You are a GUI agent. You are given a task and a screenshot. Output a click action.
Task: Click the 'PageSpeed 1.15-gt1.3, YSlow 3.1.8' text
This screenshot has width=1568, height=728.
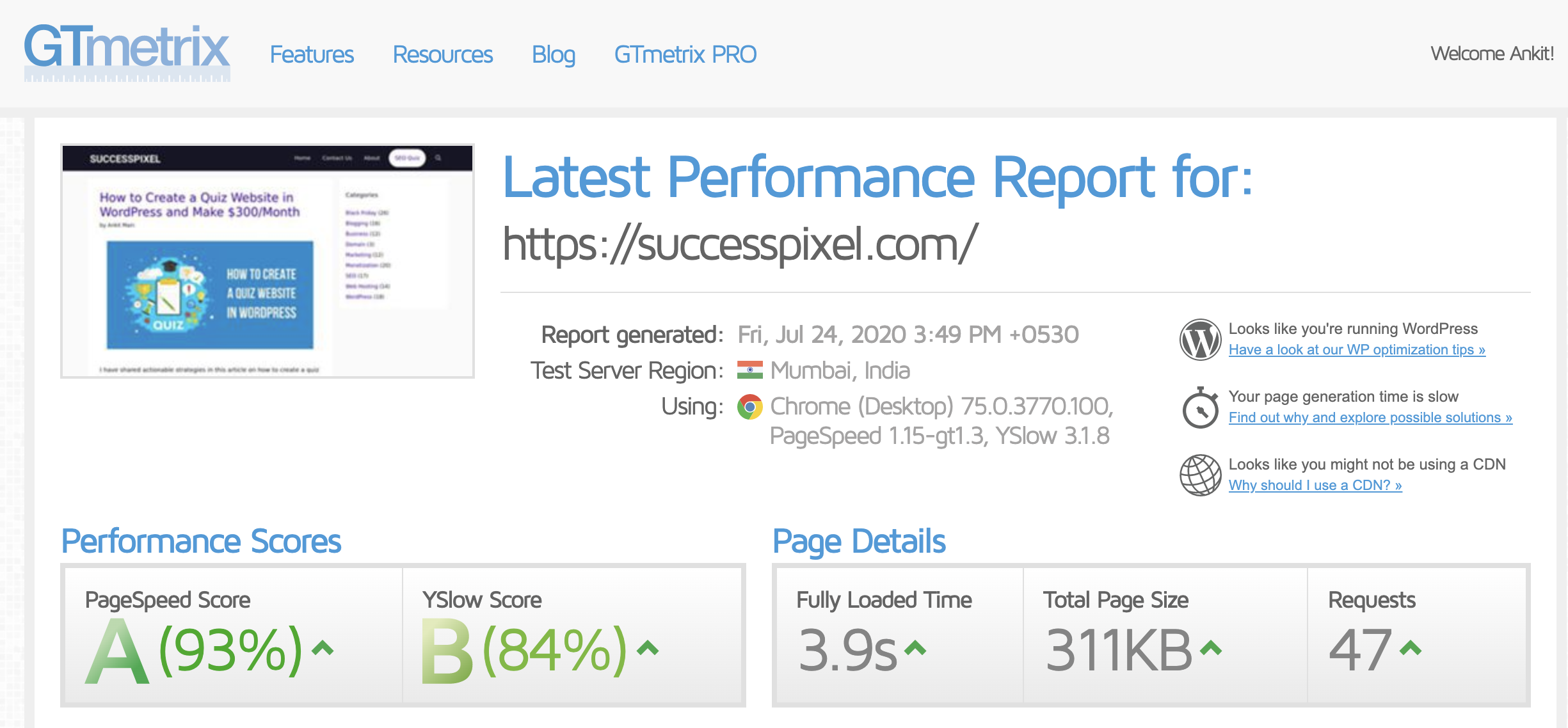[x=940, y=436]
